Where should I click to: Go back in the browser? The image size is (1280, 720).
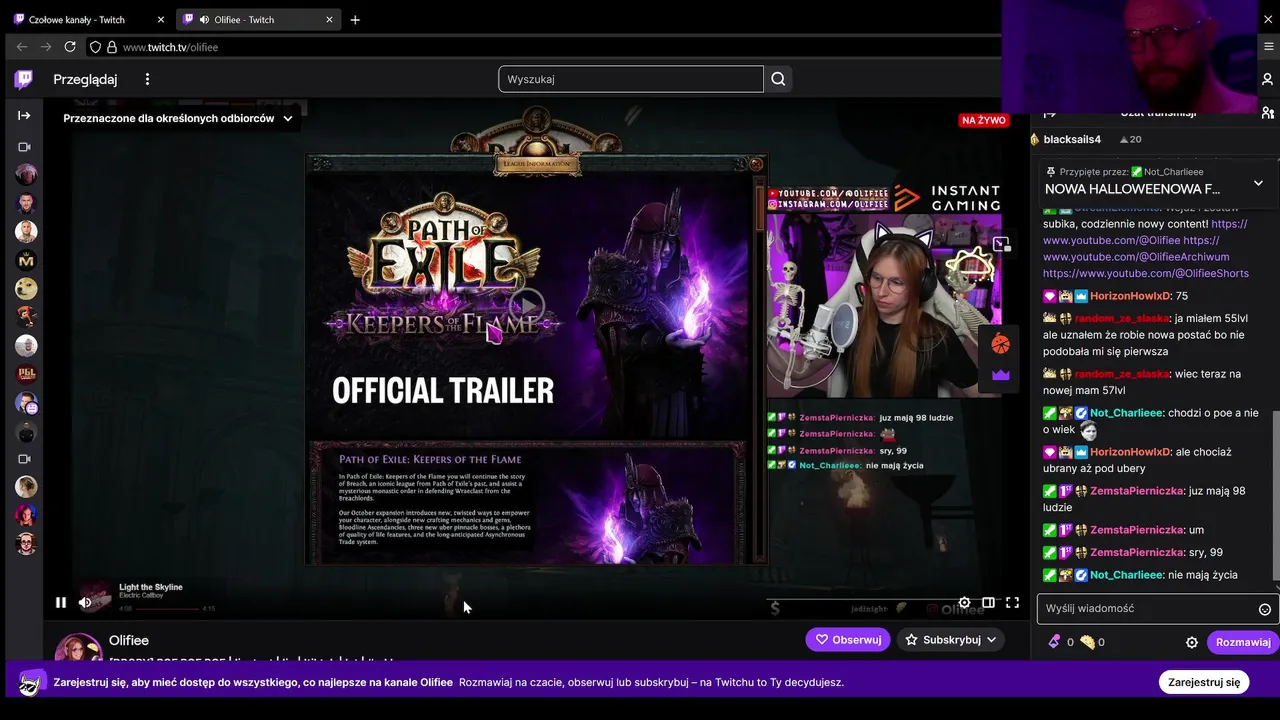(x=22, y=47)
